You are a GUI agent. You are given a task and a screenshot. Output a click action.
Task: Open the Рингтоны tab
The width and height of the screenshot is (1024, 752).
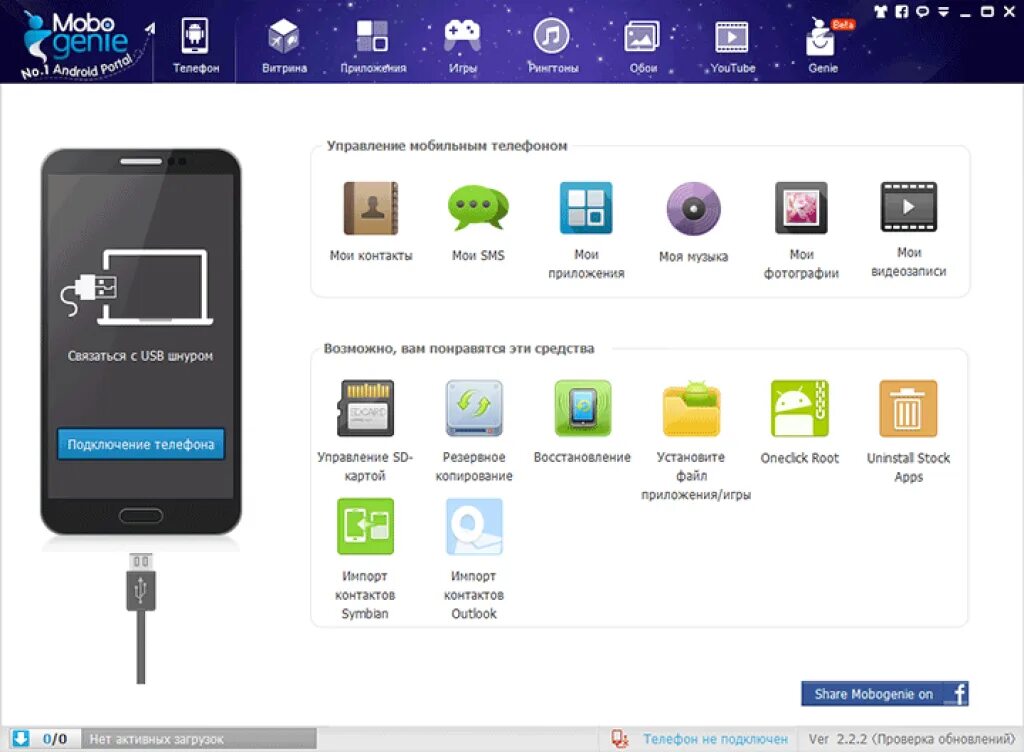[552, 44]
